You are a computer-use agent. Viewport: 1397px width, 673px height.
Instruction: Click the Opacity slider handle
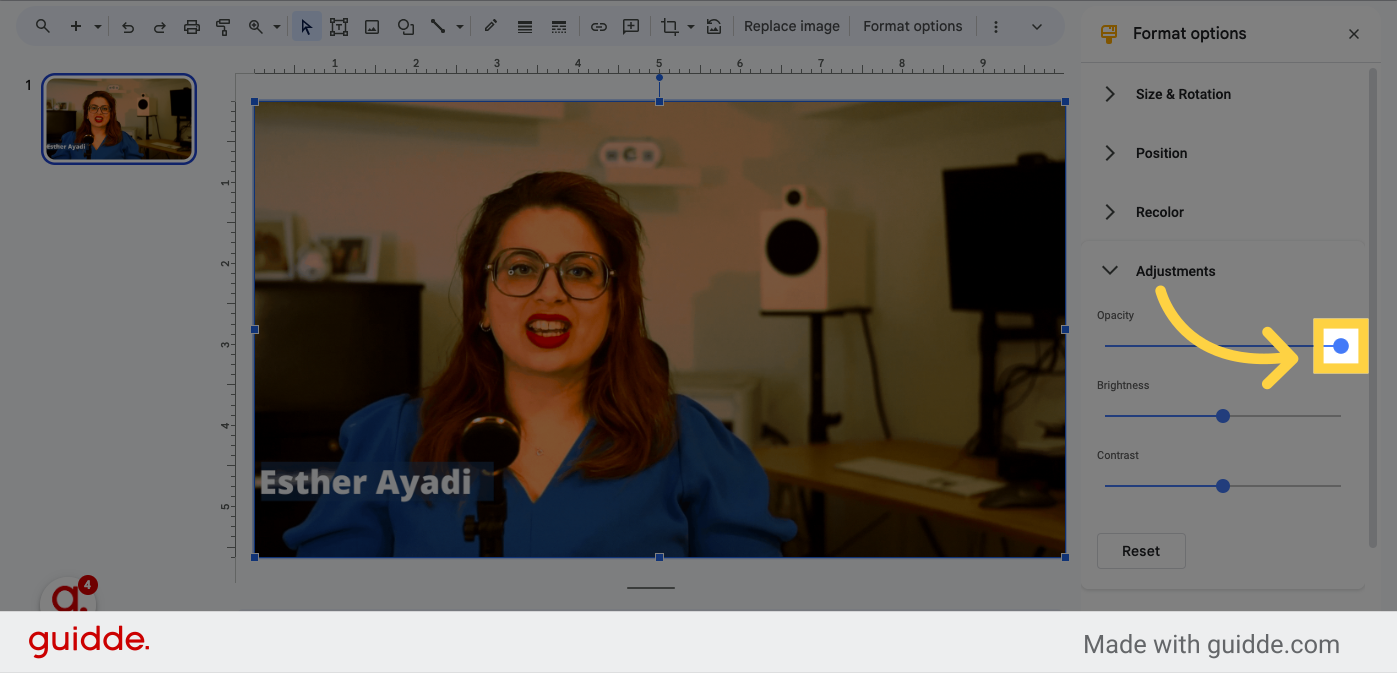(x=1341, y=346)
